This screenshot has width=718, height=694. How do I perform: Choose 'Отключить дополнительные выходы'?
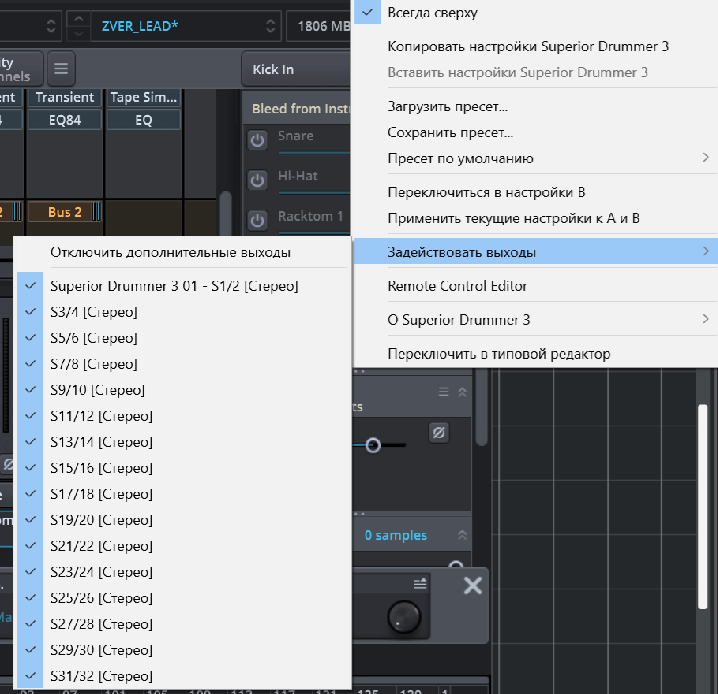coord(183,252)
